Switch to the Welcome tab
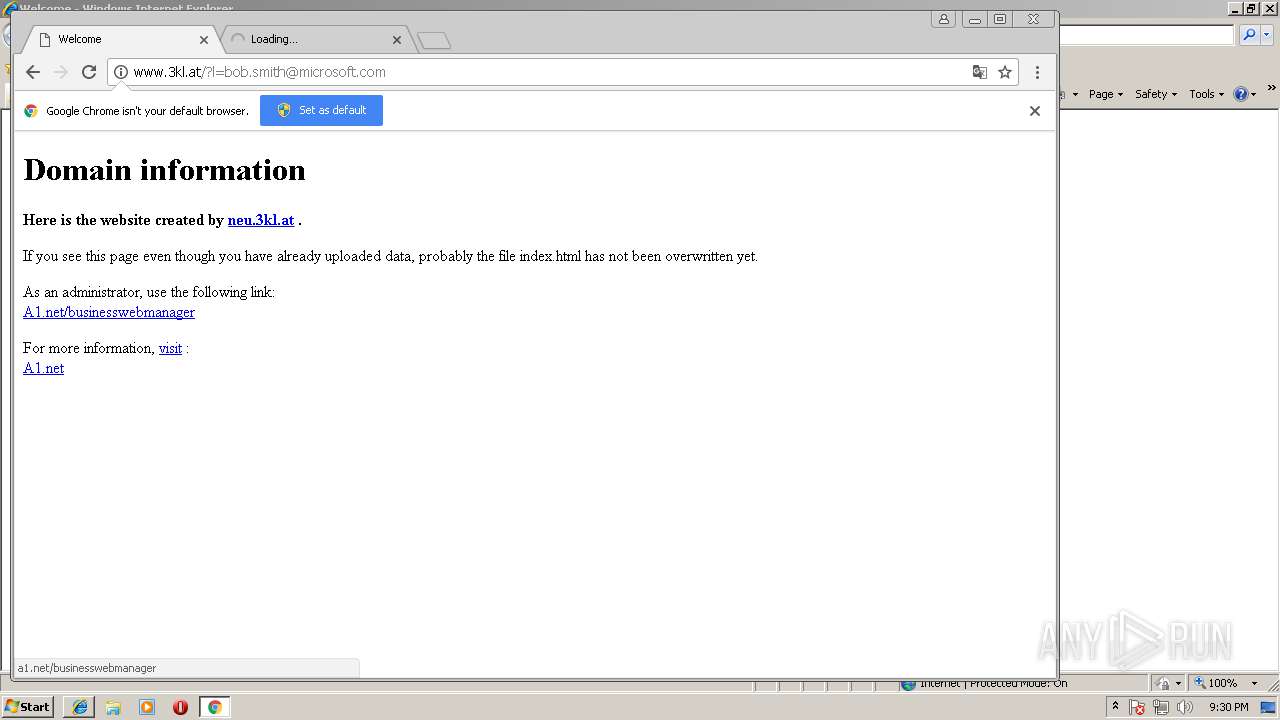Viewport: 1280px width, 720px height. coord(120,39)
